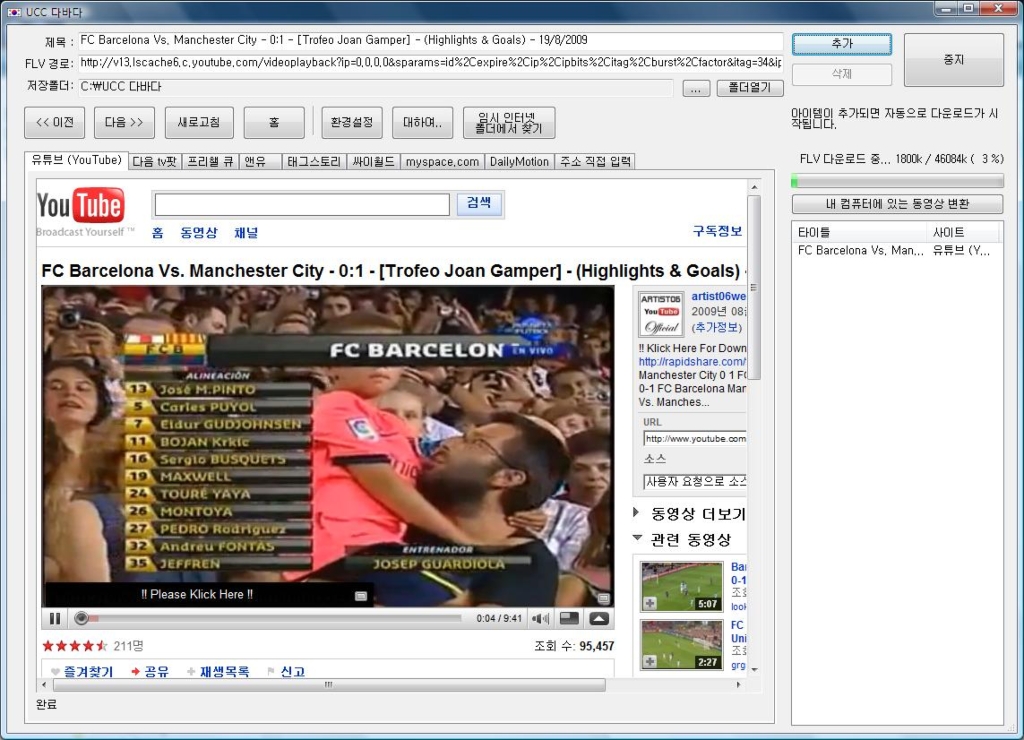Image resolution: width=1024 pixels, height=740 pixels.
Task: Click the web page's scroll-down arrow
Action: pyautogui.click(x=754, y=669)
